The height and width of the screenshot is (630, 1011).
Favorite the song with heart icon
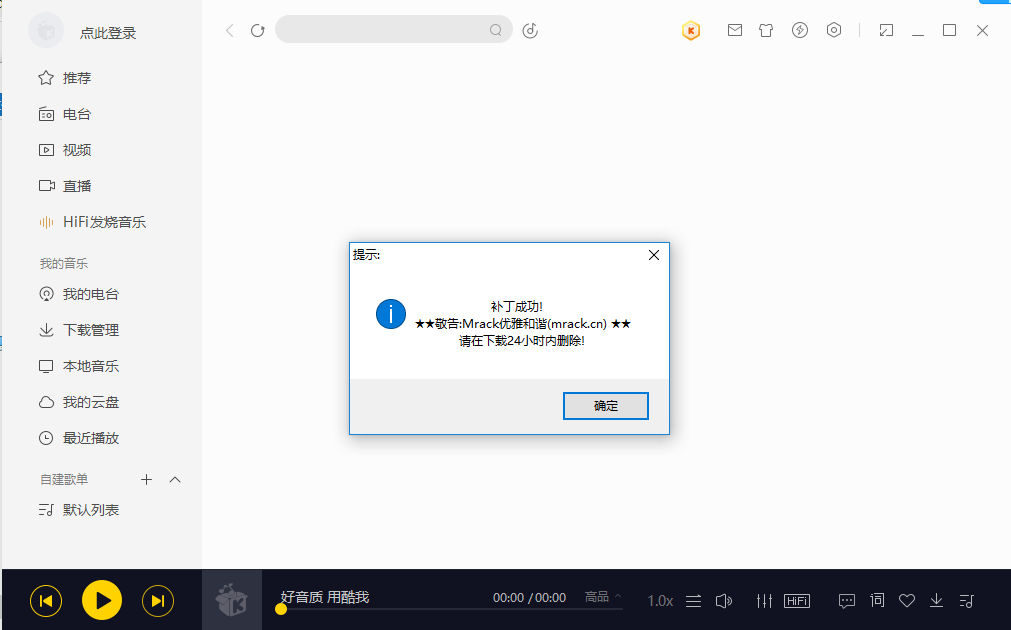tap(907, 601)
